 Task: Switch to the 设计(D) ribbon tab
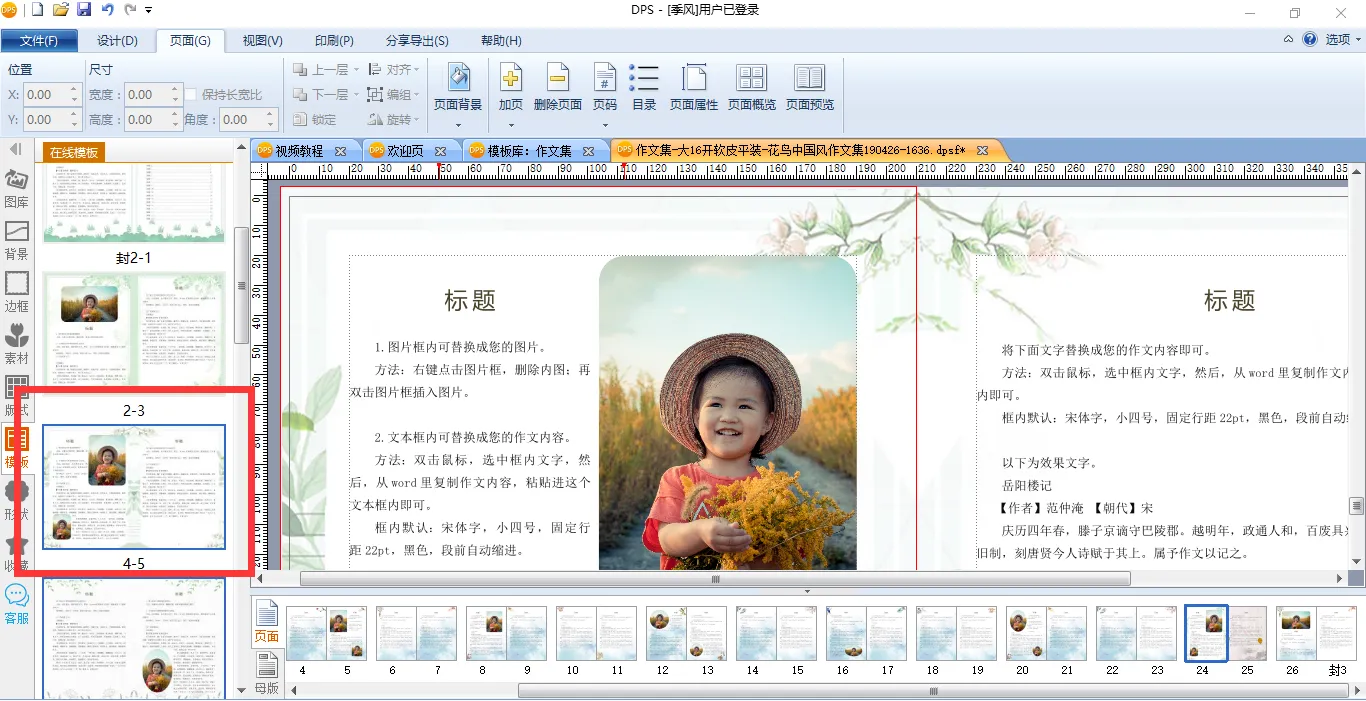click(117, 41)
